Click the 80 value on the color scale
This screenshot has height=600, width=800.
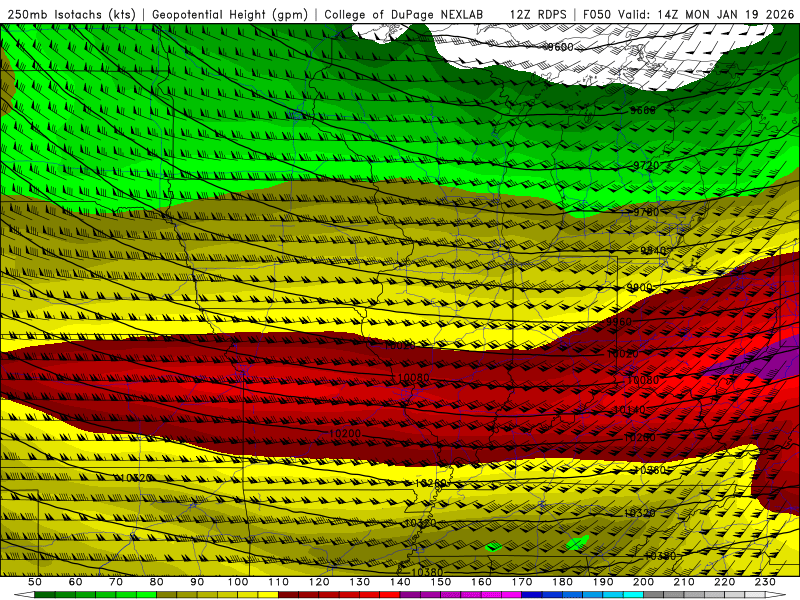coord(157,582)
